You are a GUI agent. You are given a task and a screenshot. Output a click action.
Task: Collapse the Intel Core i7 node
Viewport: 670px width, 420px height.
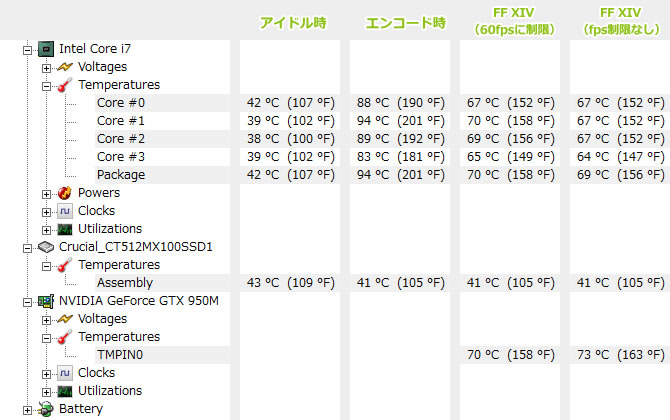27,50
